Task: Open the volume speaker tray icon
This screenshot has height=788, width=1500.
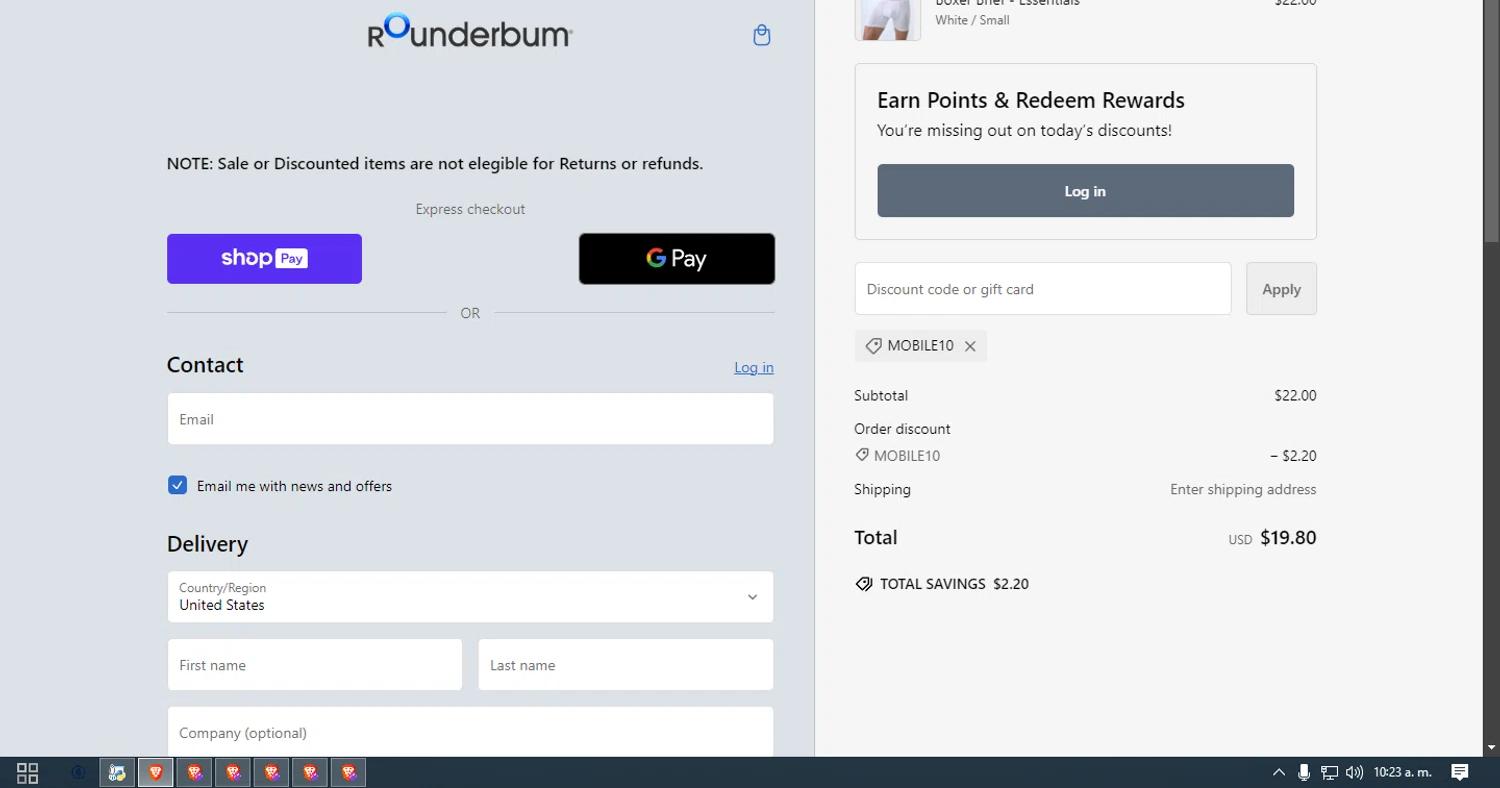Action: pyautogui.click(x=1354, y=772)
